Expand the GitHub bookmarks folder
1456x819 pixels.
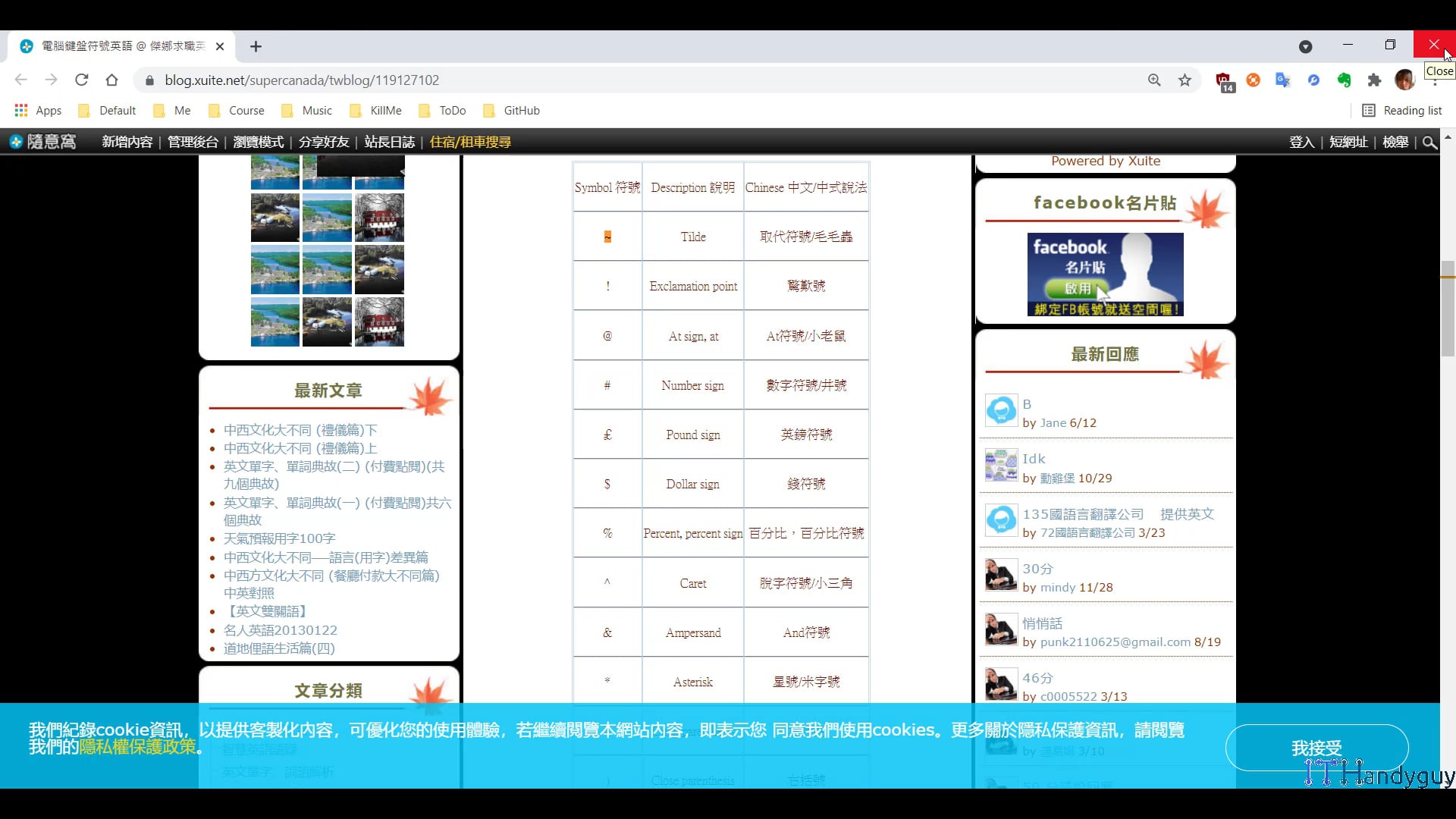tap(511, 110)
